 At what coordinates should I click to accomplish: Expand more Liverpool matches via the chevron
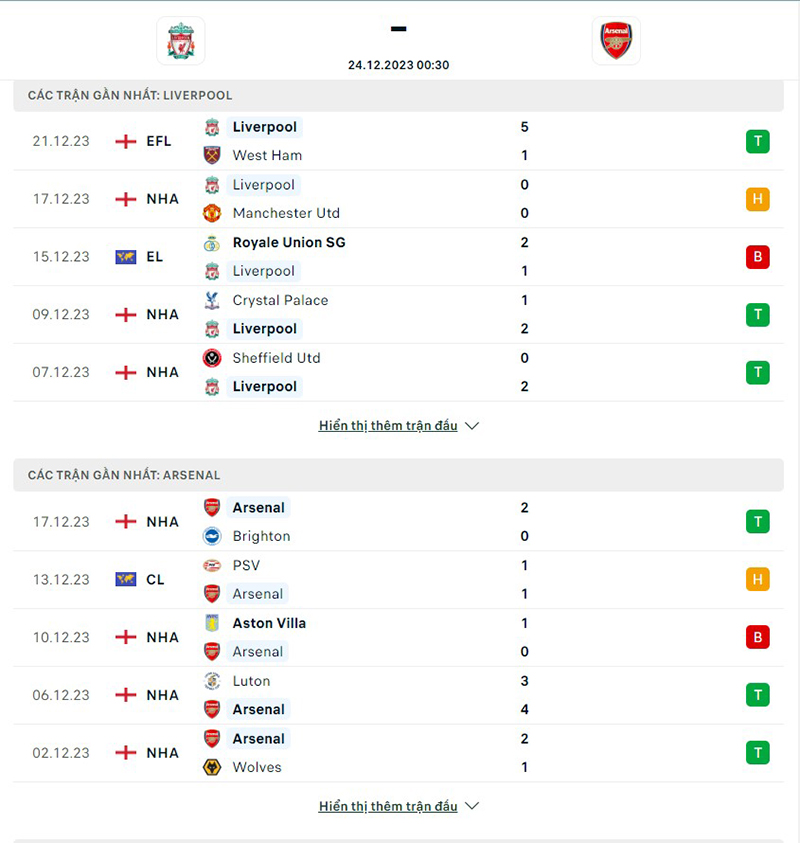(x=470, y=425)
